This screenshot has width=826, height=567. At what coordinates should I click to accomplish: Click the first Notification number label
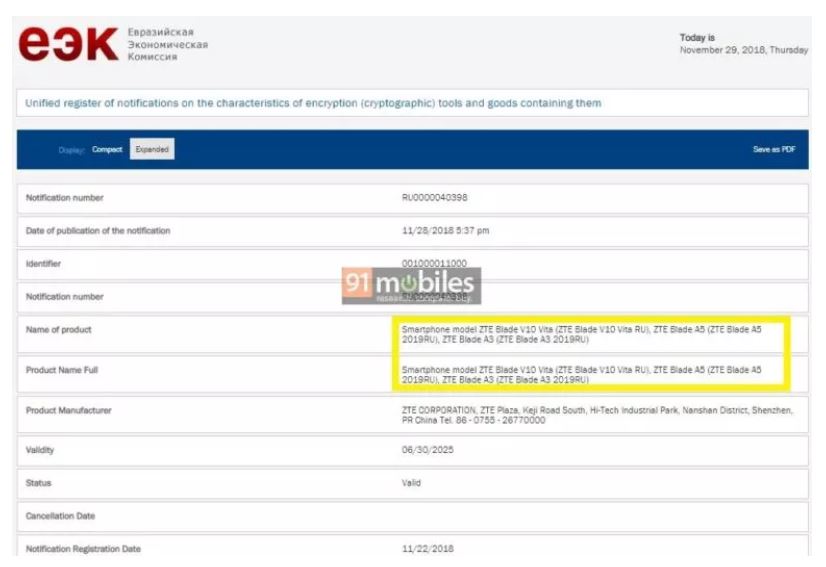click(64, 198)
